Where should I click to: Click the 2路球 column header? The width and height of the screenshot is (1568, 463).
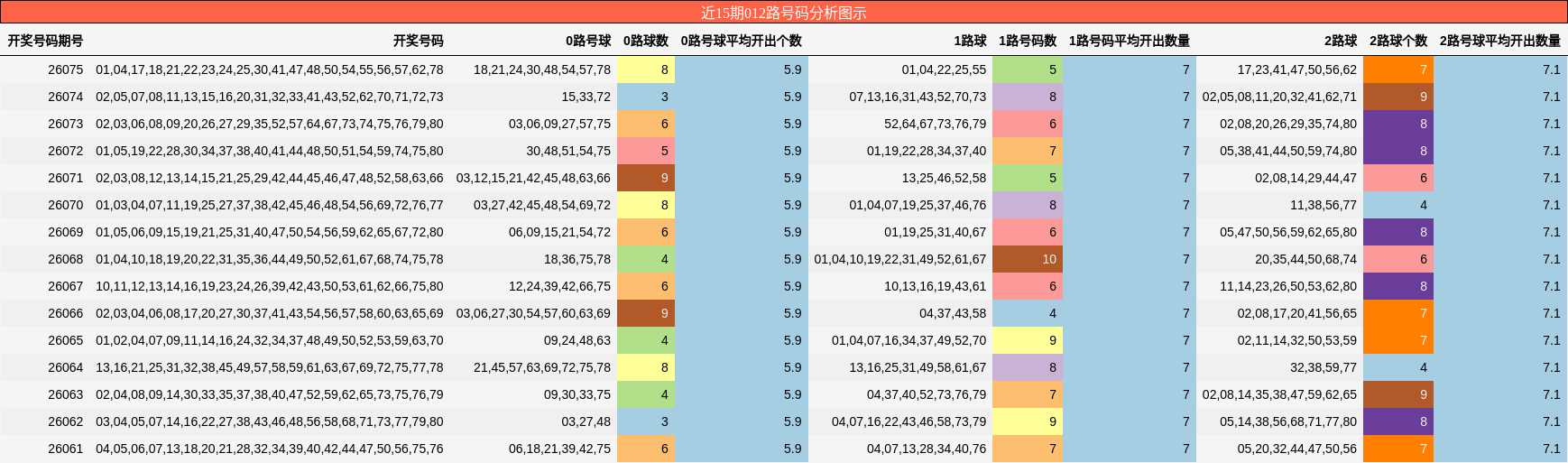[1341, 41]
